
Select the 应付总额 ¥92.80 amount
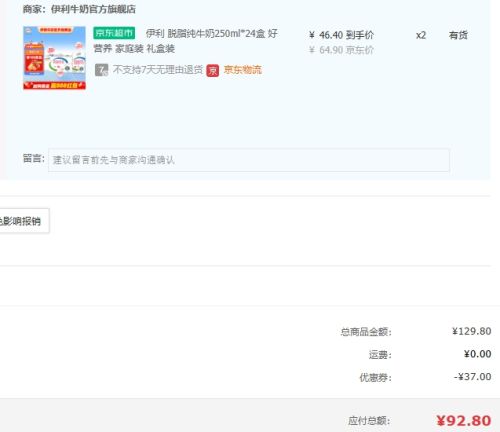click(x=464, y=421)
